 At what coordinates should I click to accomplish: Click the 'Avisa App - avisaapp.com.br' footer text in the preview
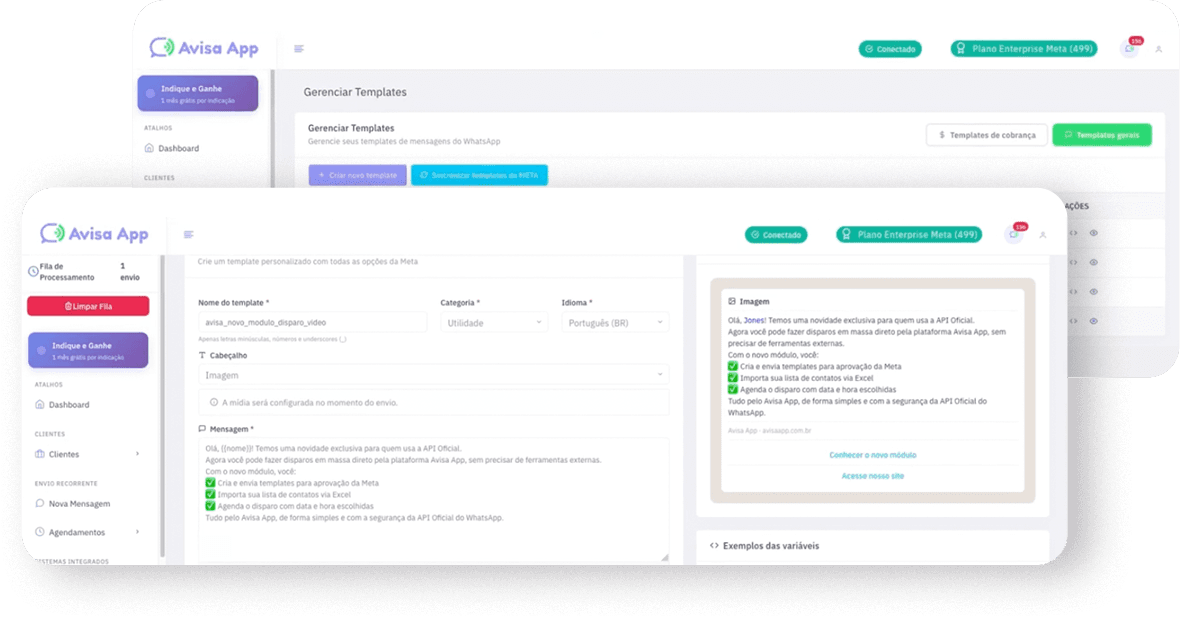click(x=770, y=431)
